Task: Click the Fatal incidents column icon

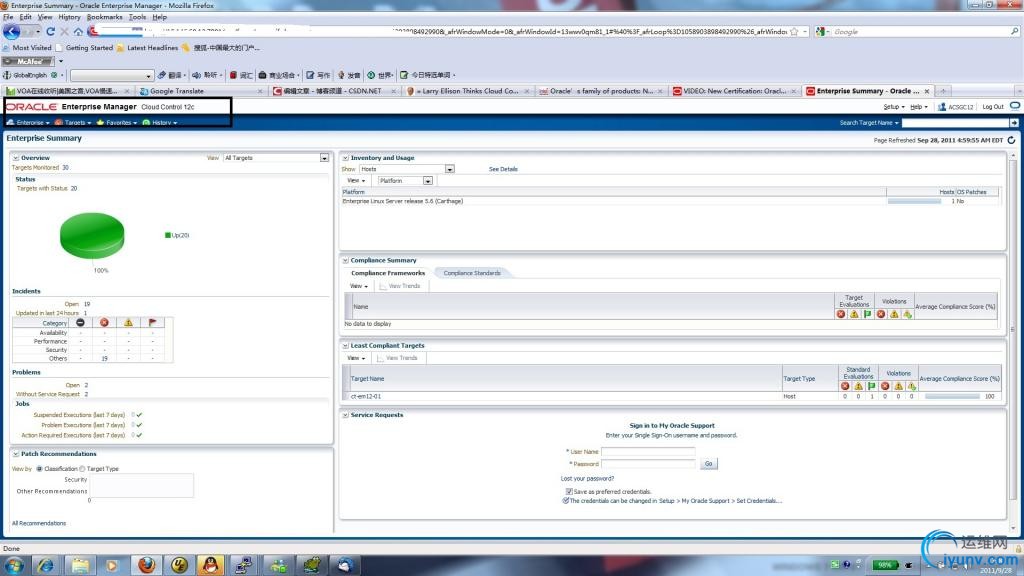Action: [80, 323]
